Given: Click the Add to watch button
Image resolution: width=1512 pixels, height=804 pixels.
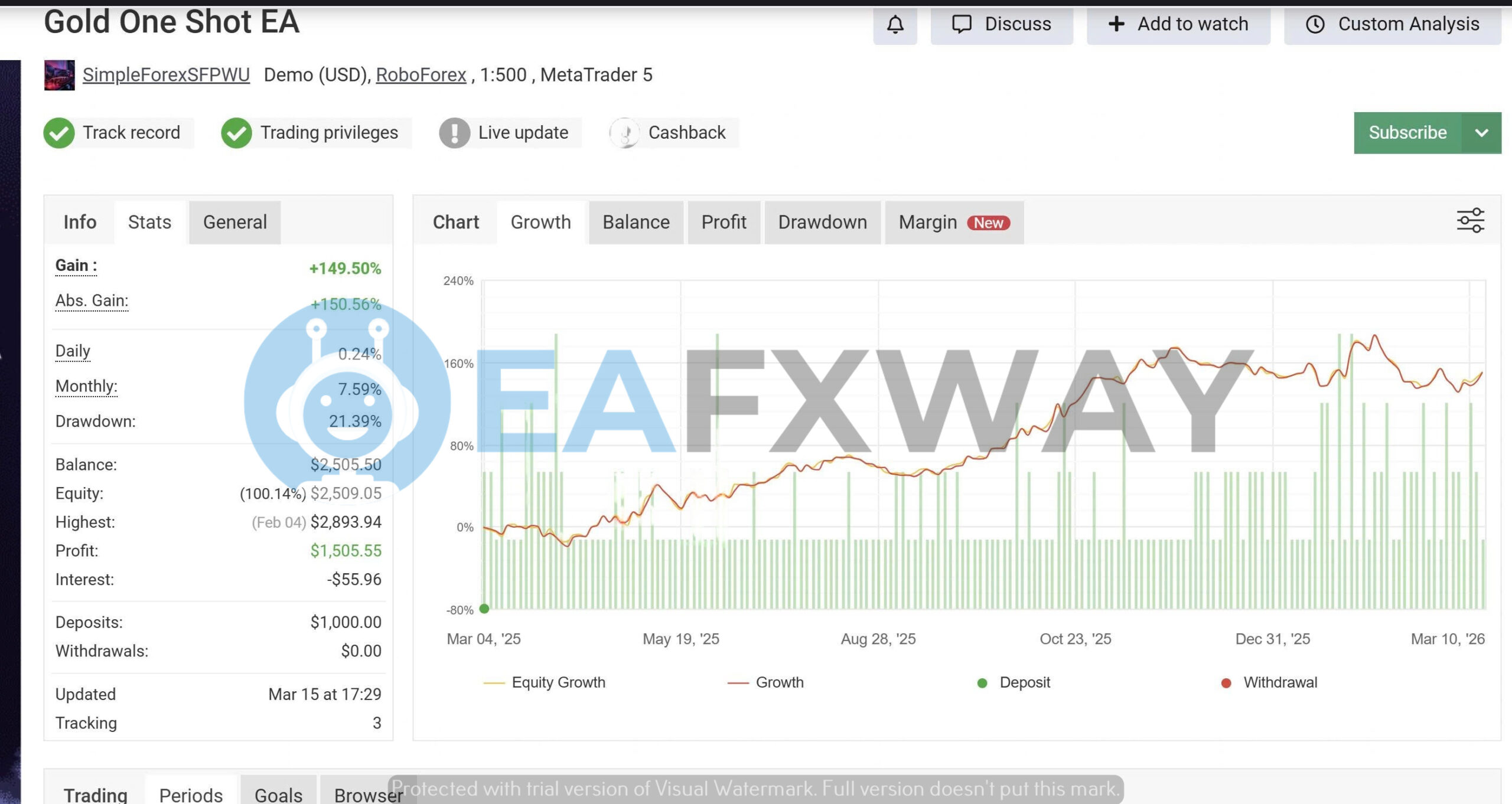Looking at the screenshot, I should (x=1178, y=24).
